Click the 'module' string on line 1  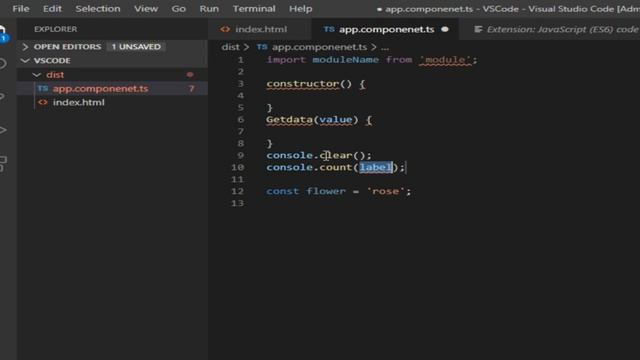[445, 60]
